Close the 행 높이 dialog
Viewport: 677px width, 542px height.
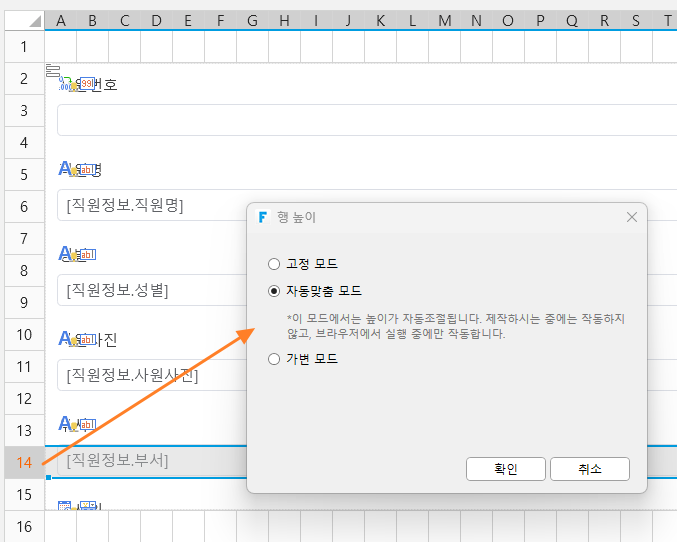coord(632,217)
